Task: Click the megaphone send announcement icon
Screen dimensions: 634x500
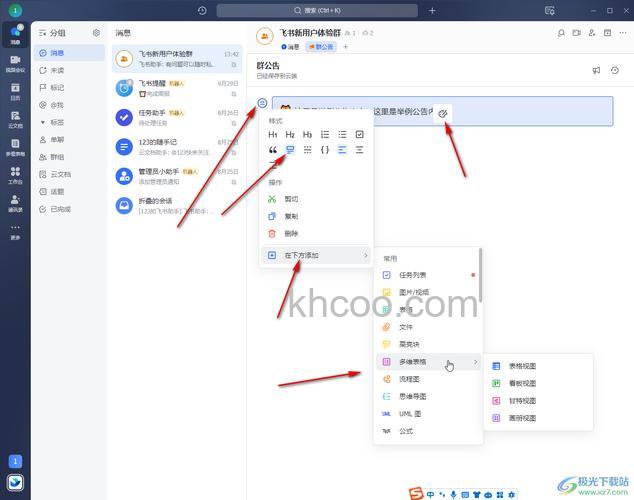Action: [x=596, y=70]
